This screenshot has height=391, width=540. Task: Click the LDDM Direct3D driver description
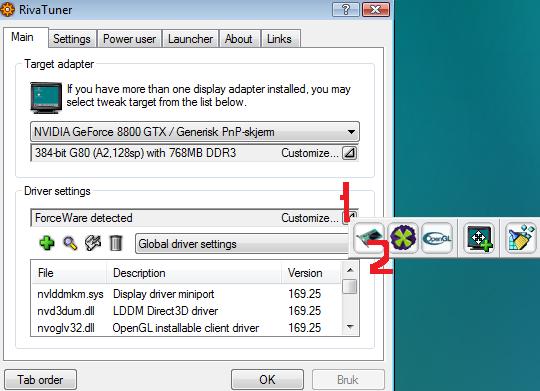165,311
